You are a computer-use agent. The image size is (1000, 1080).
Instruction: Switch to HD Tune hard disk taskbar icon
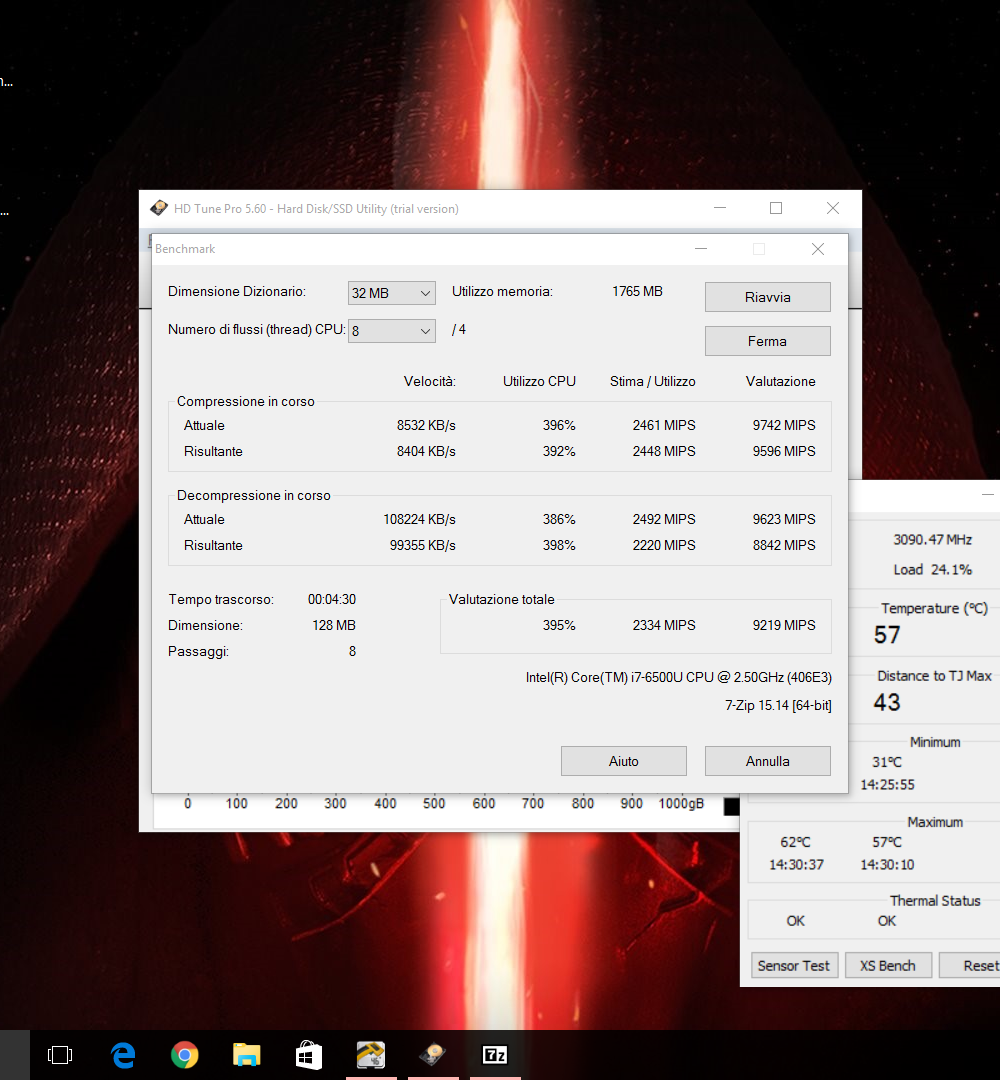point(433,1055)
